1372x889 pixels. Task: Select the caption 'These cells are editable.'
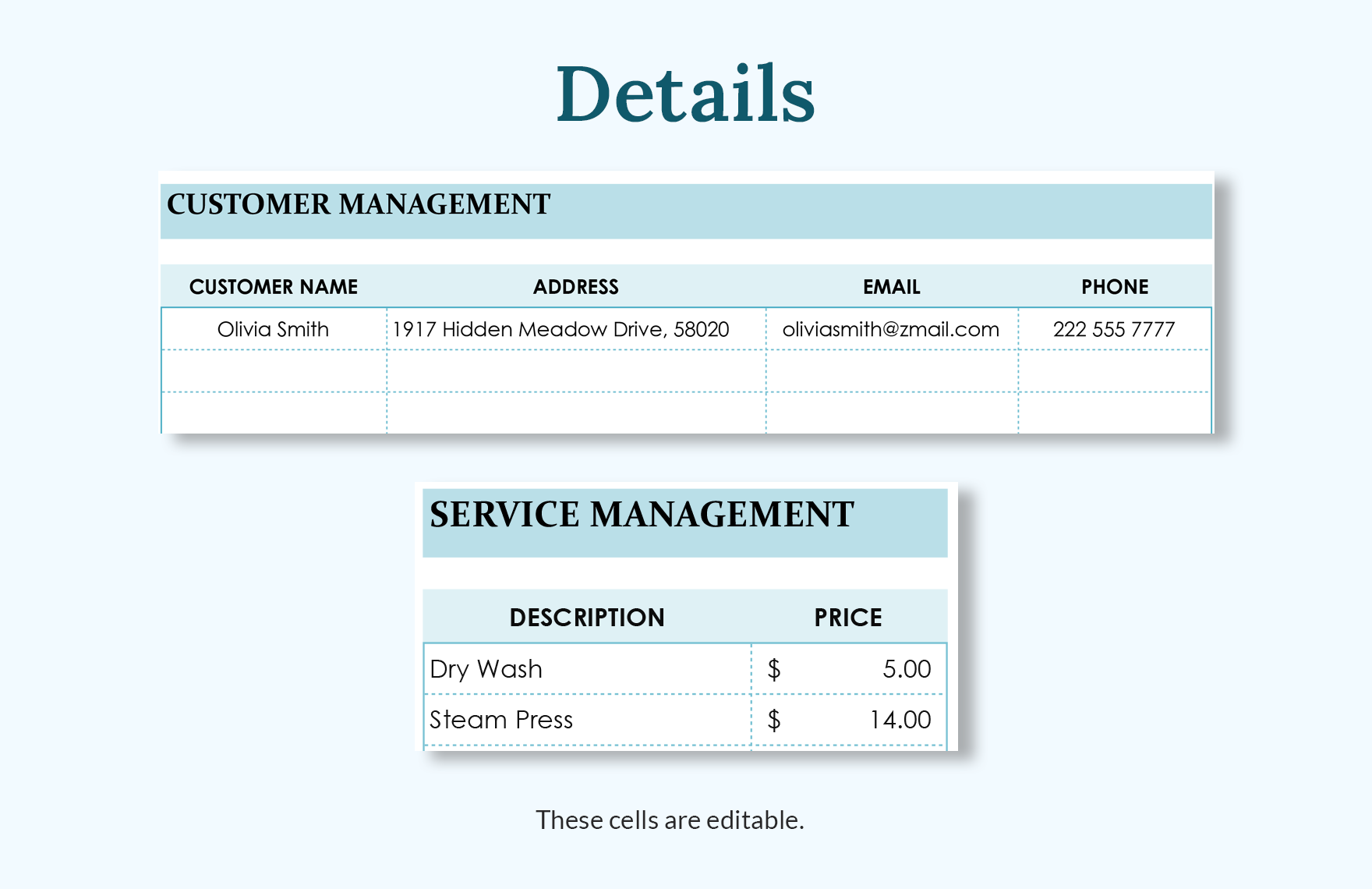pyautogui.click(x=670, y=820)
